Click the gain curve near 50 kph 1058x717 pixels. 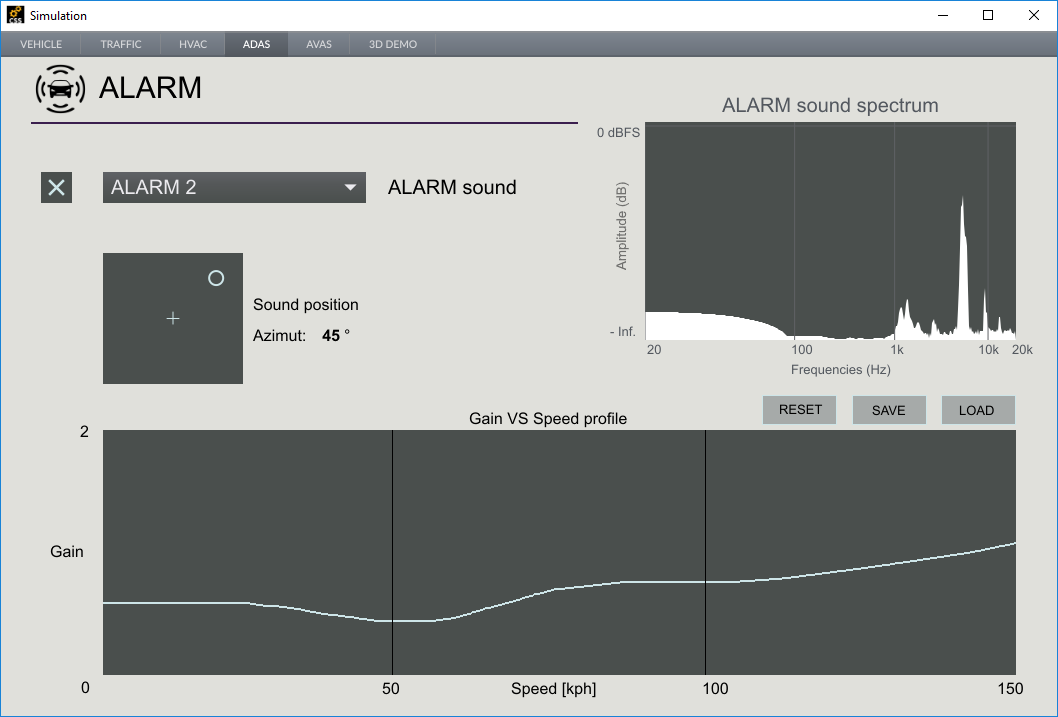click(x=392, y=620)
